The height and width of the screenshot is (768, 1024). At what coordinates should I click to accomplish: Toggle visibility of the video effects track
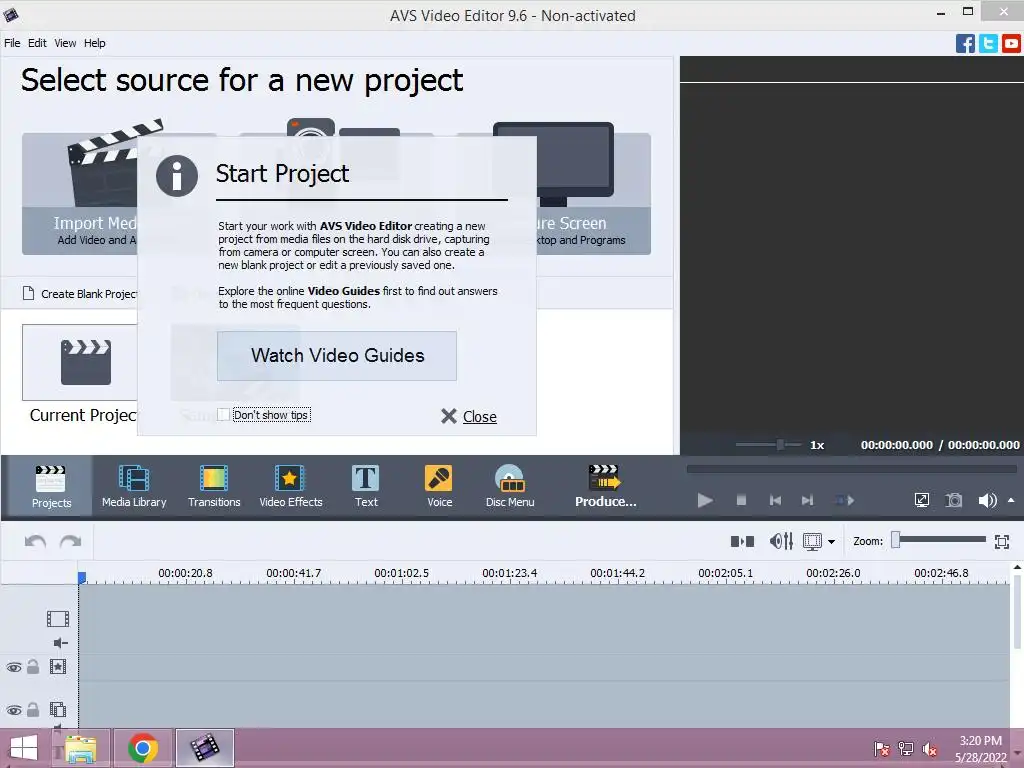click(14, 667)
